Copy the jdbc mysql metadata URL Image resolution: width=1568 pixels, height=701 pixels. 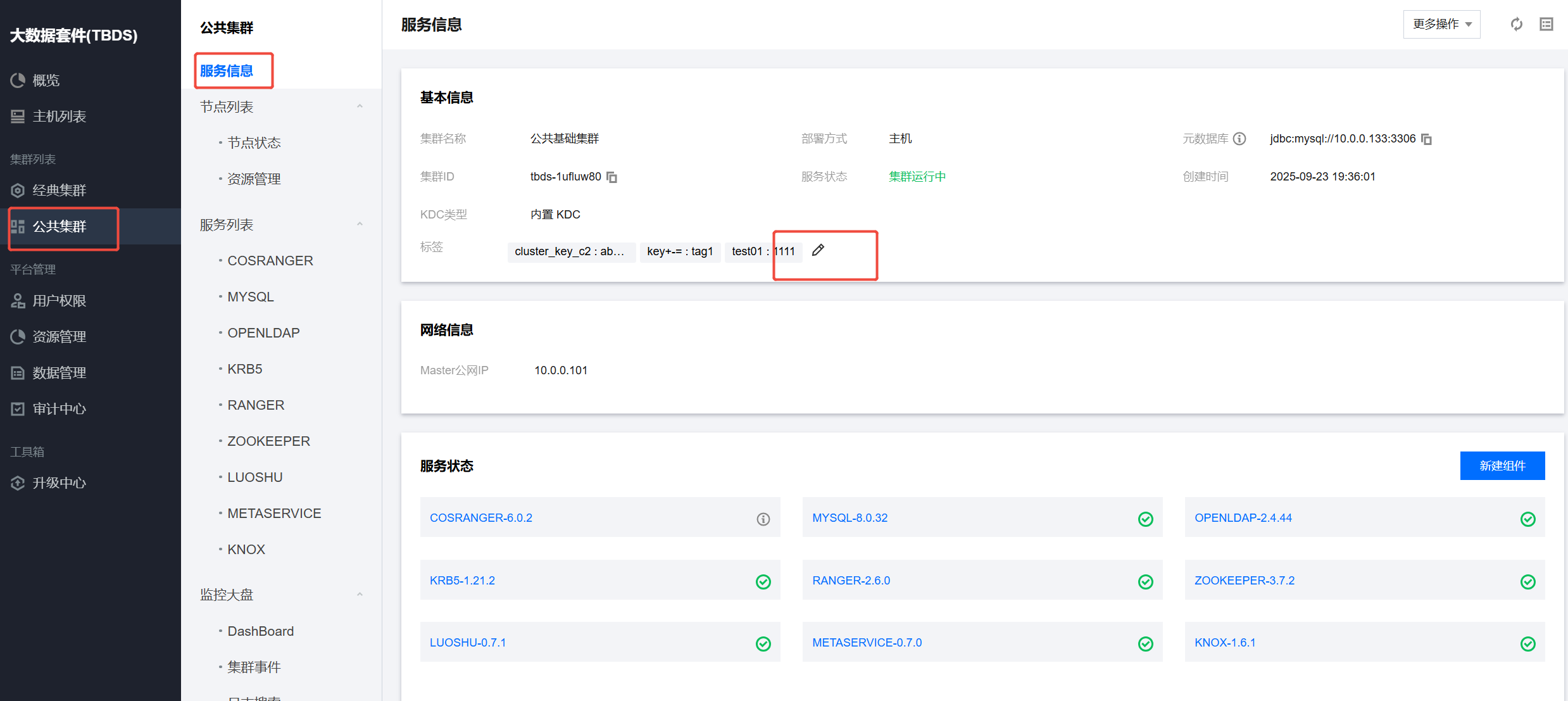[1426, 139]
